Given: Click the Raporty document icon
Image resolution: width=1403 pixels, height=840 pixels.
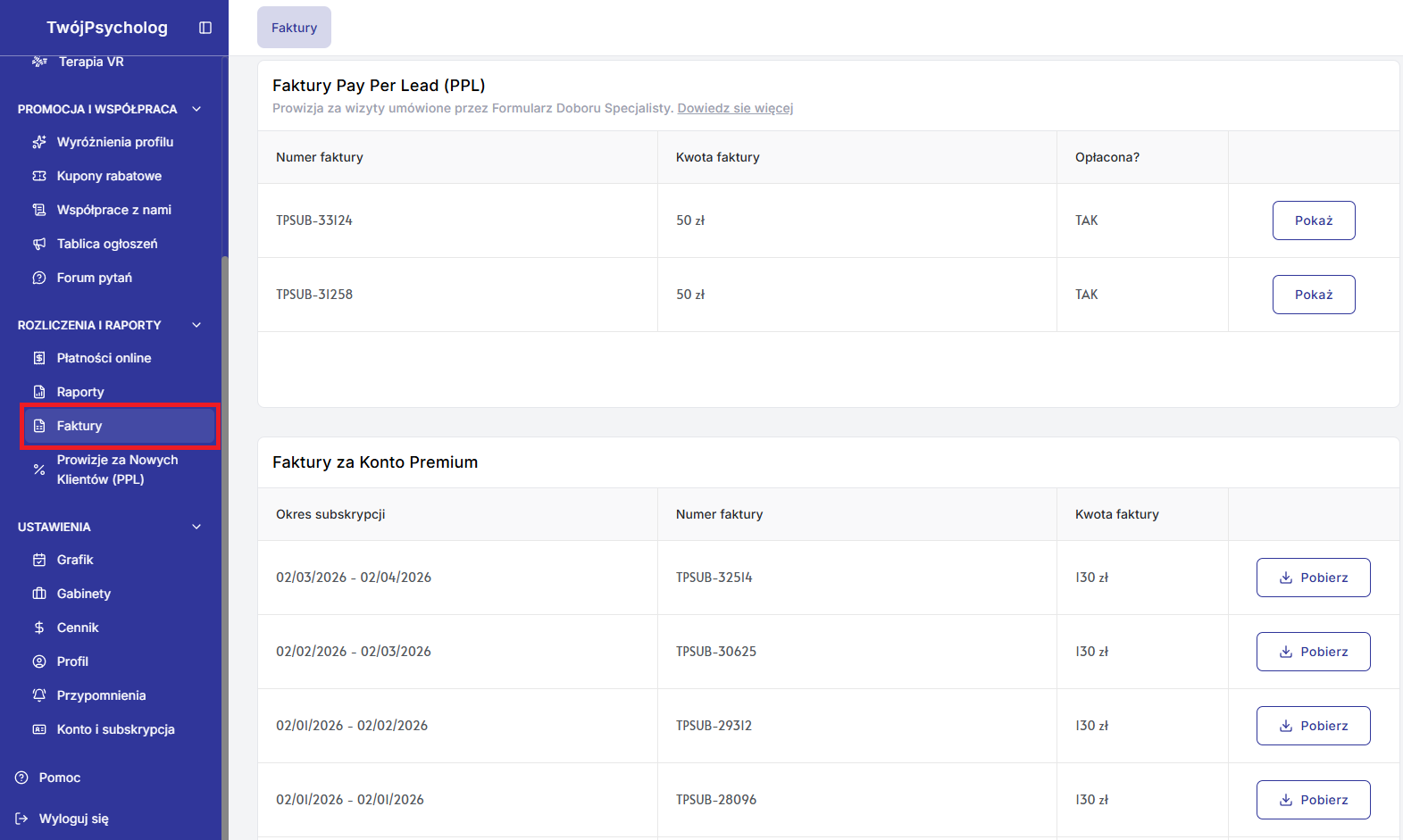Looking at the screenshot, I should 39,392.
